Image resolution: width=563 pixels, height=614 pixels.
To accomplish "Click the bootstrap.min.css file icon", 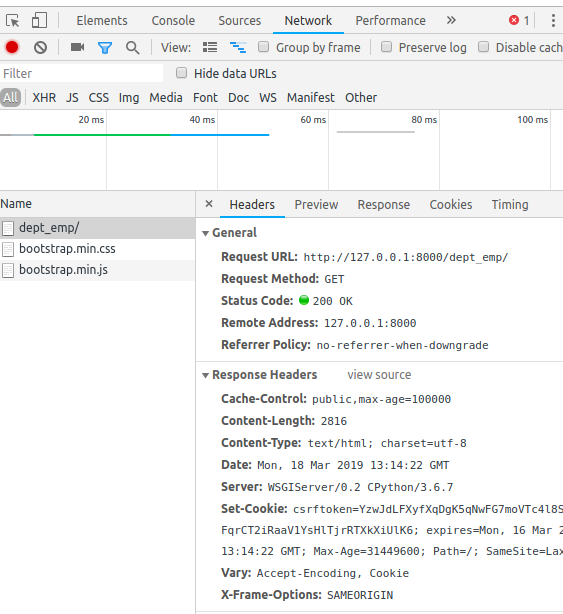I will [8, 249].
